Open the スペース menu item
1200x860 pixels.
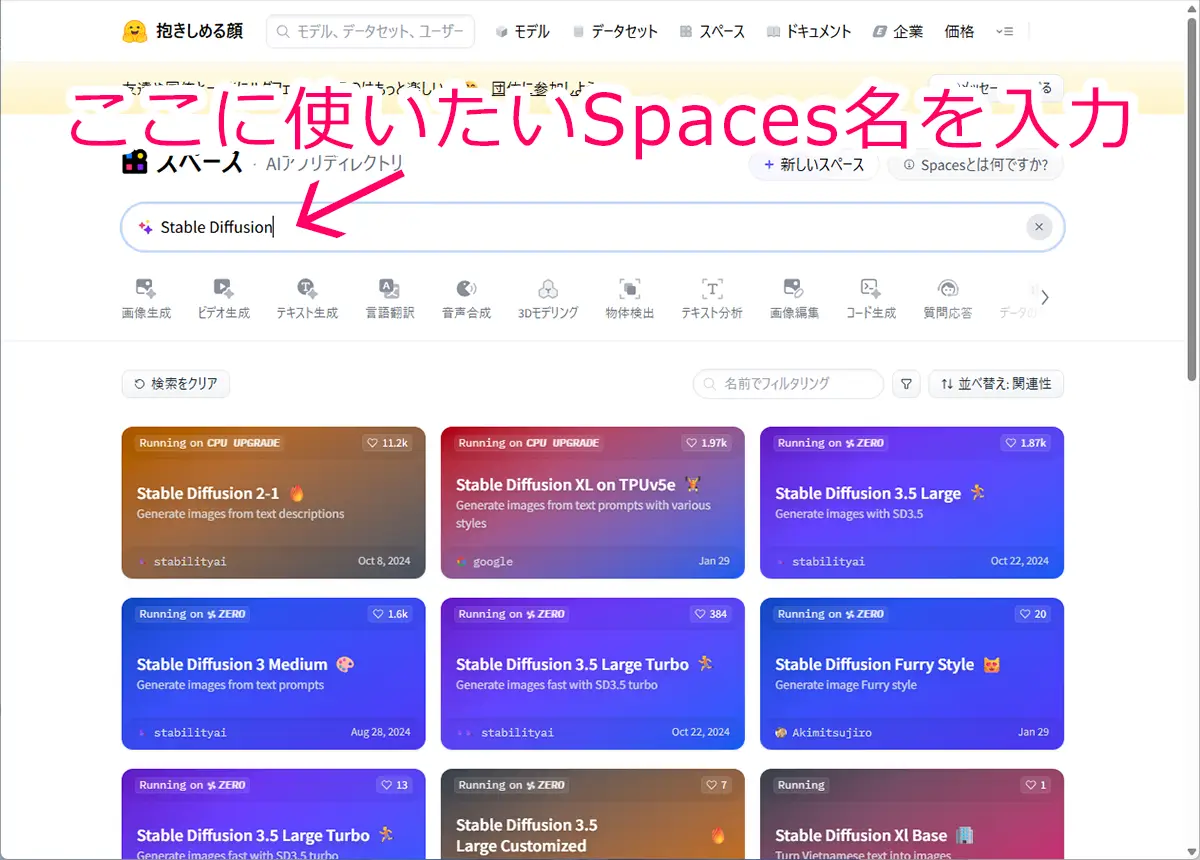712,32
